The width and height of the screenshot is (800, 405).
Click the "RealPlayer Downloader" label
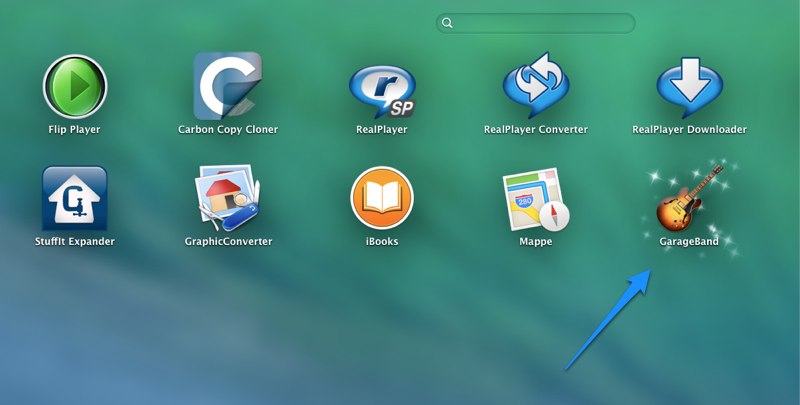(x=689, y=130)
